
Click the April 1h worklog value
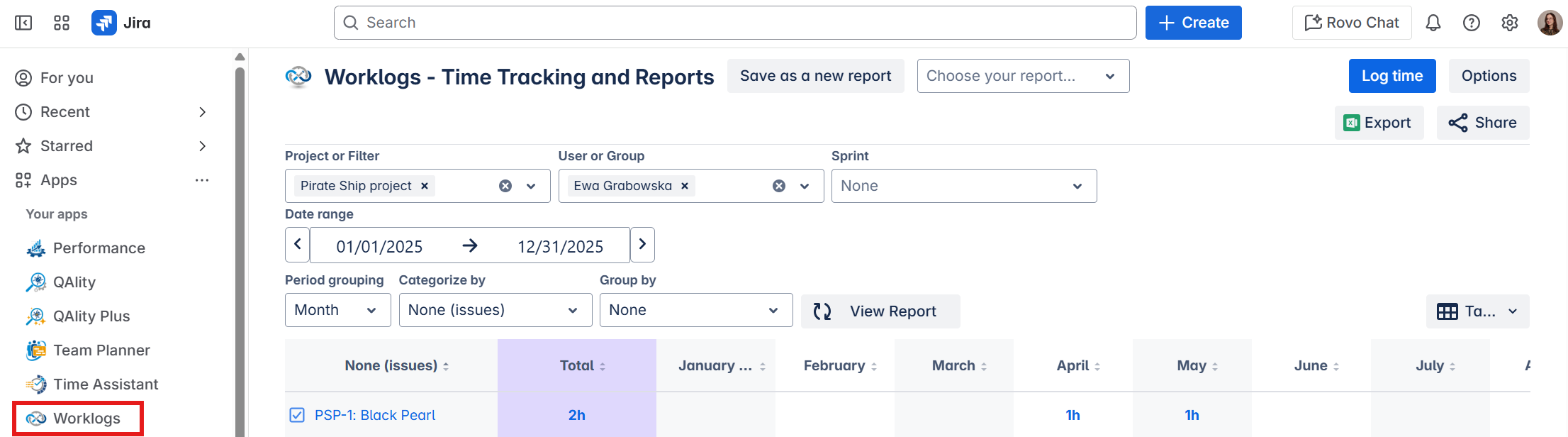(1073, 415)
